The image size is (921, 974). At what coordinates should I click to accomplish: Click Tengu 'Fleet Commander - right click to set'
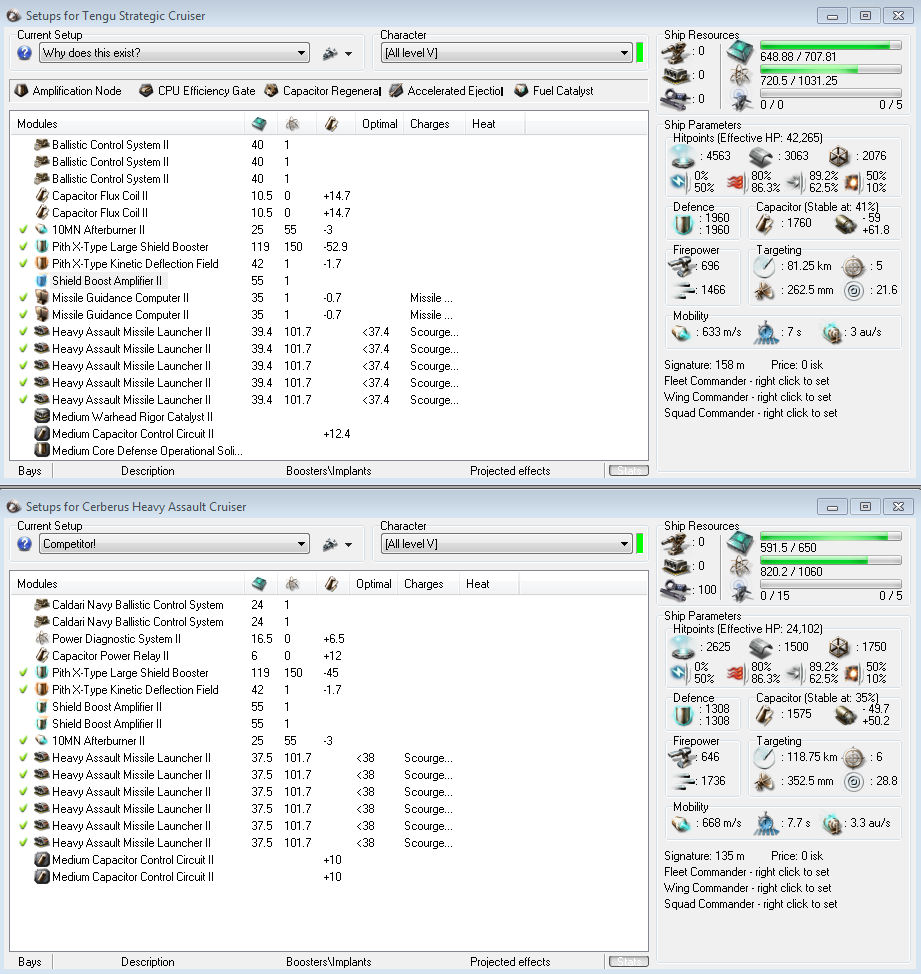point(746,381)
